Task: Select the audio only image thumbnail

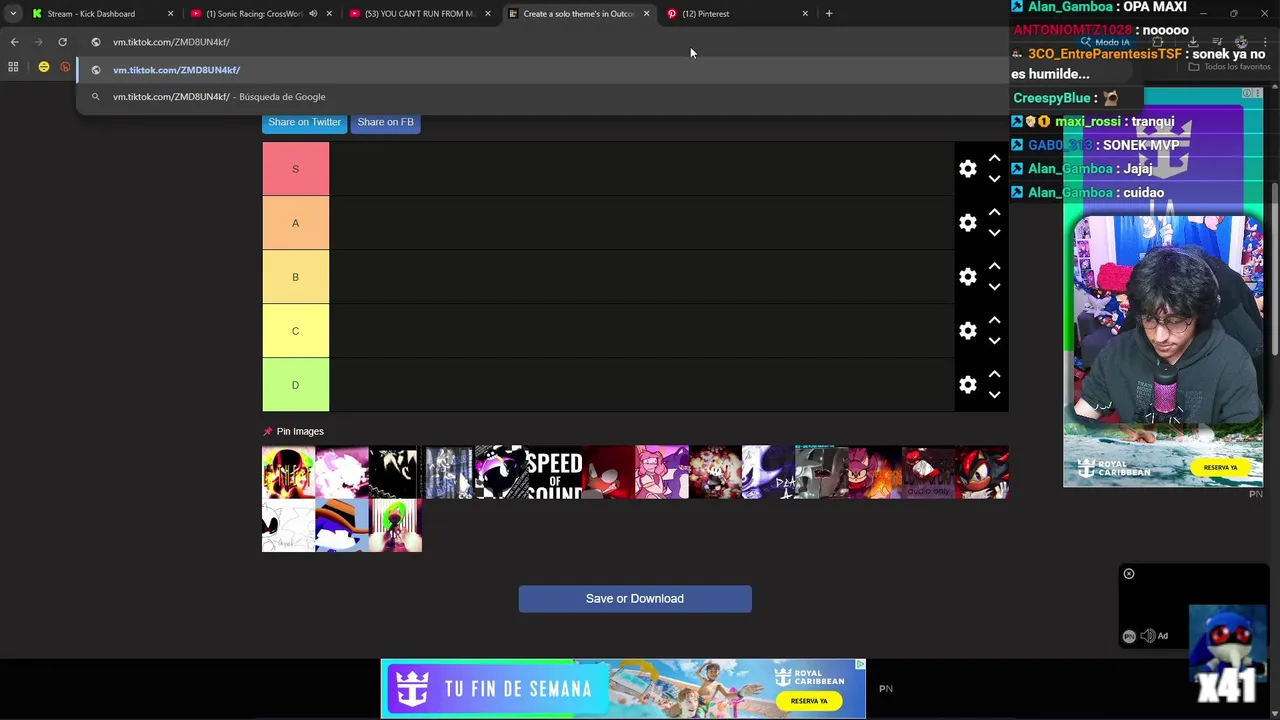Action: pyautogui.click(x=928, y=472)
